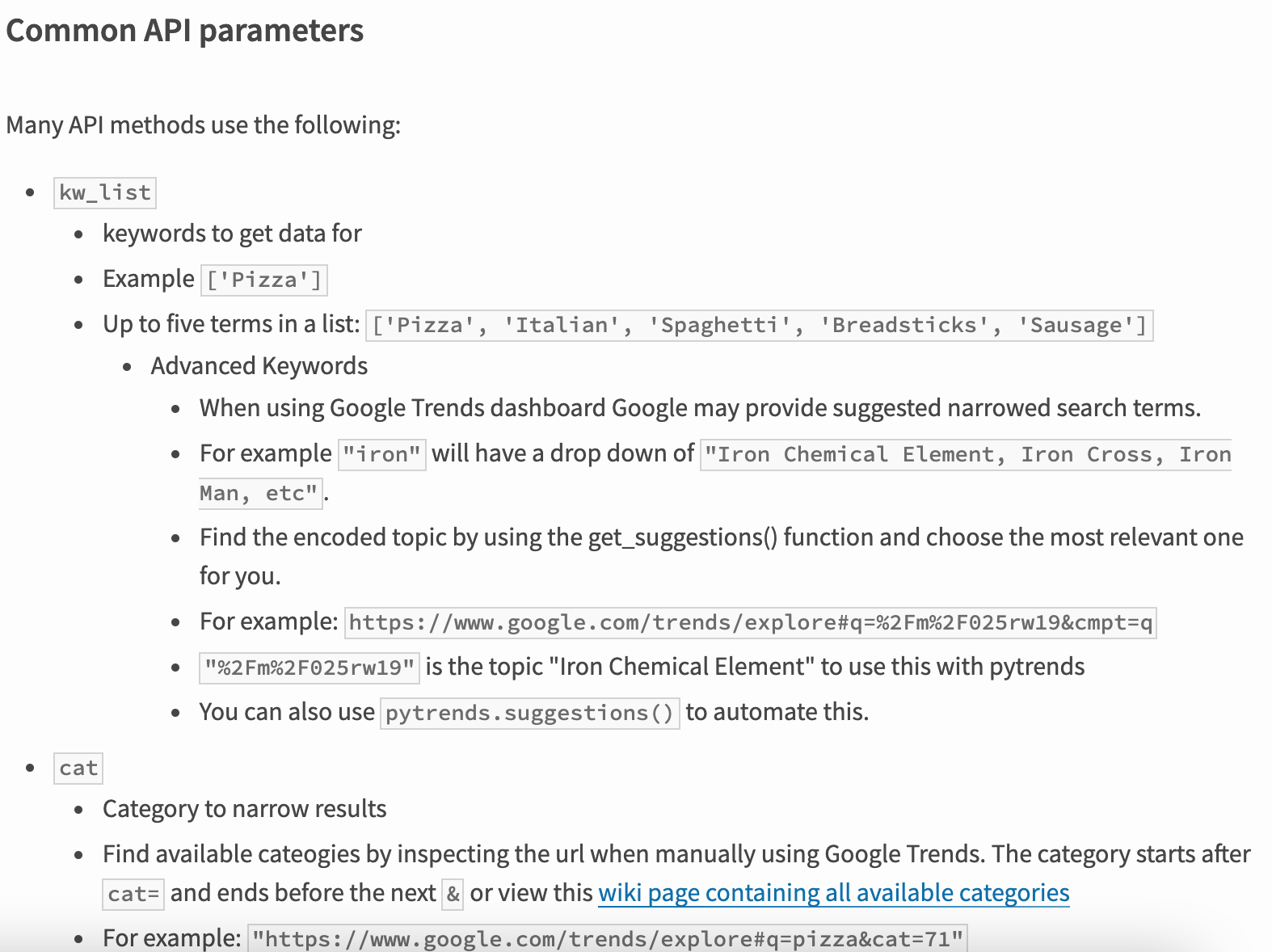Click the "keywords to get data for" text
Screen dimensions: 1272x952
point(232,234)
